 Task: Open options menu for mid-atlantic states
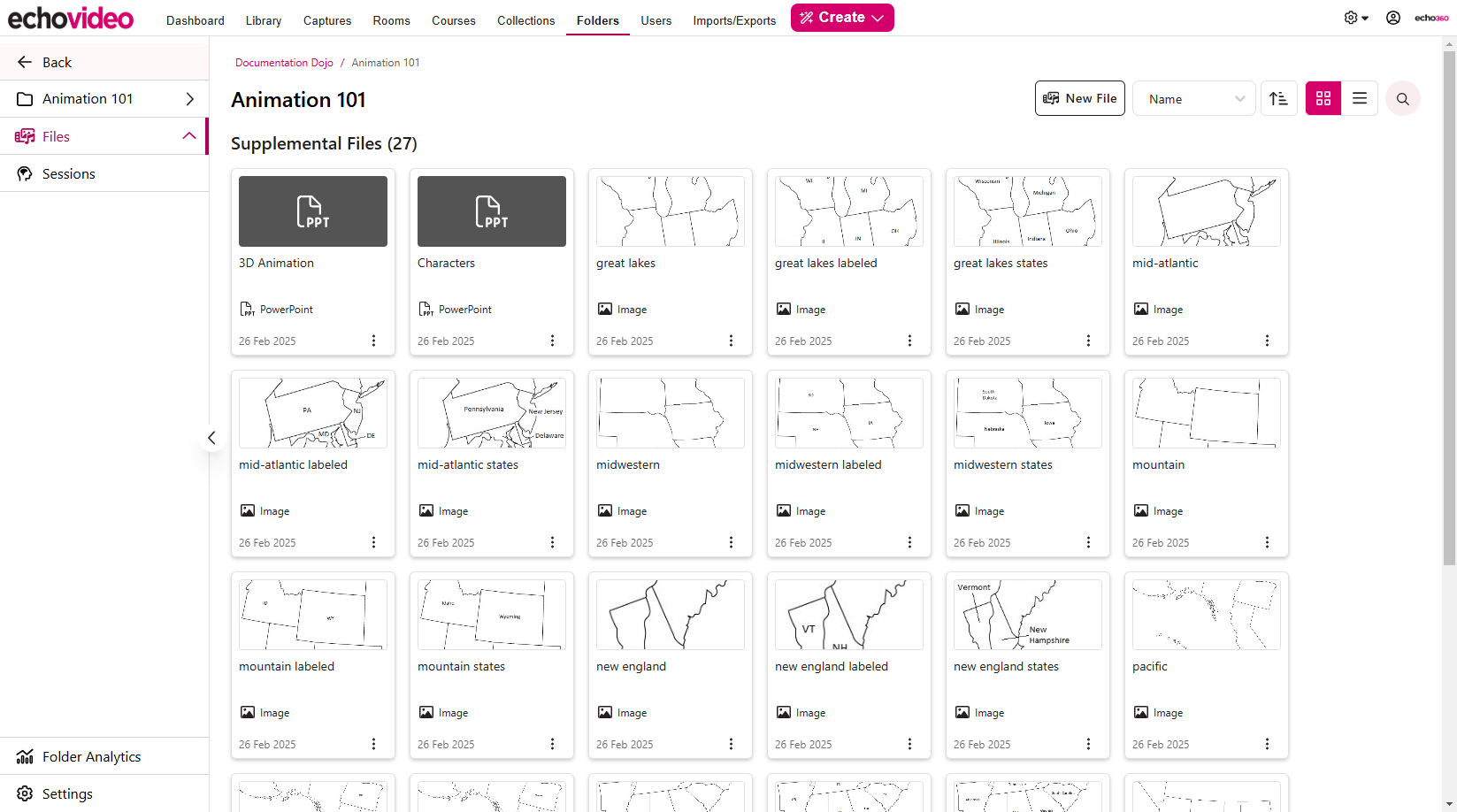[x=552, y=542]
